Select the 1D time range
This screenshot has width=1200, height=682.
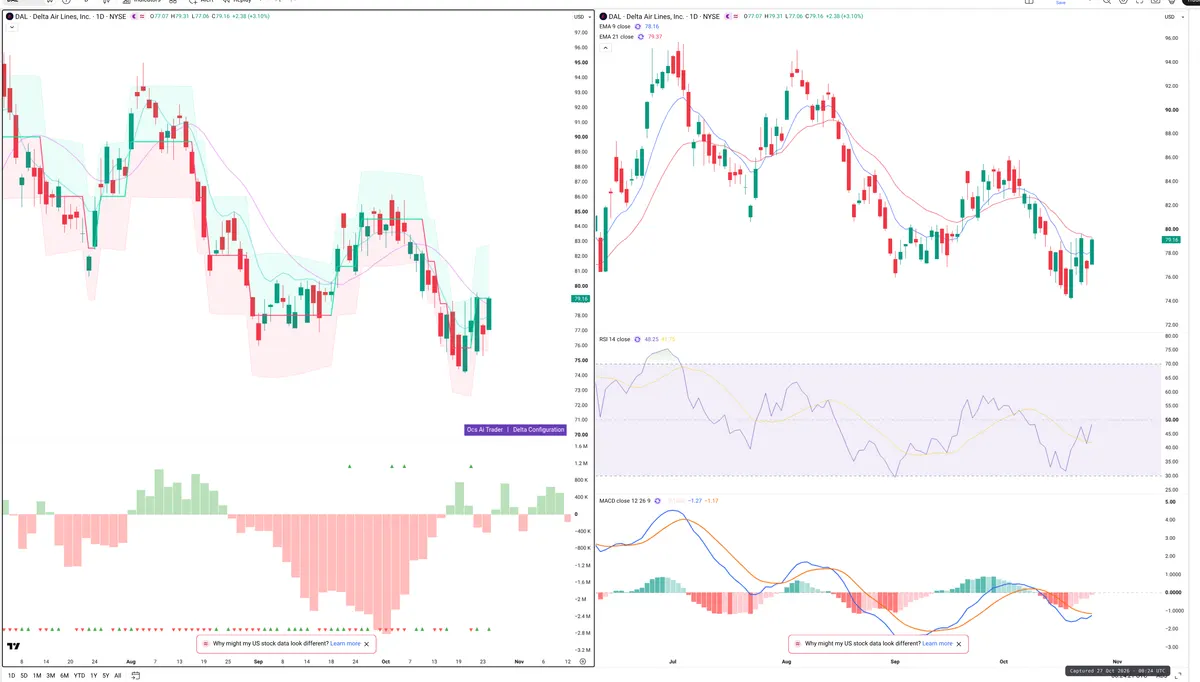pyautogui.click(x=11, y=676)
